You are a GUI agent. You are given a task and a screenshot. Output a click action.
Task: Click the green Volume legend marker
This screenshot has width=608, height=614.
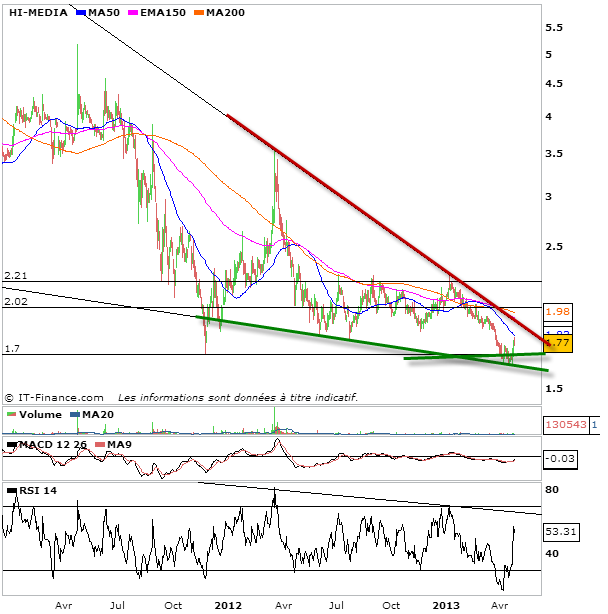10,414
